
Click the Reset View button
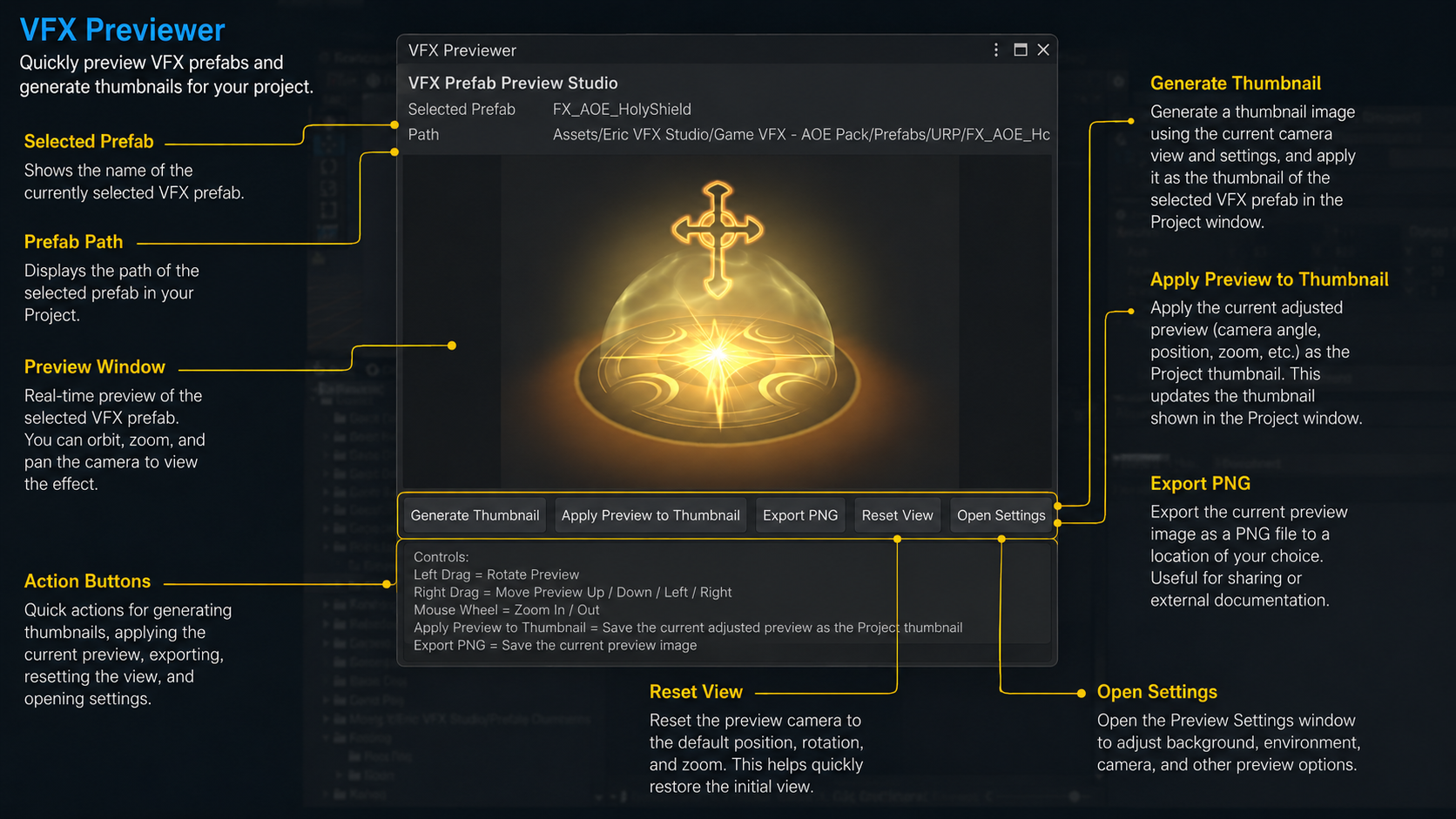897,515
